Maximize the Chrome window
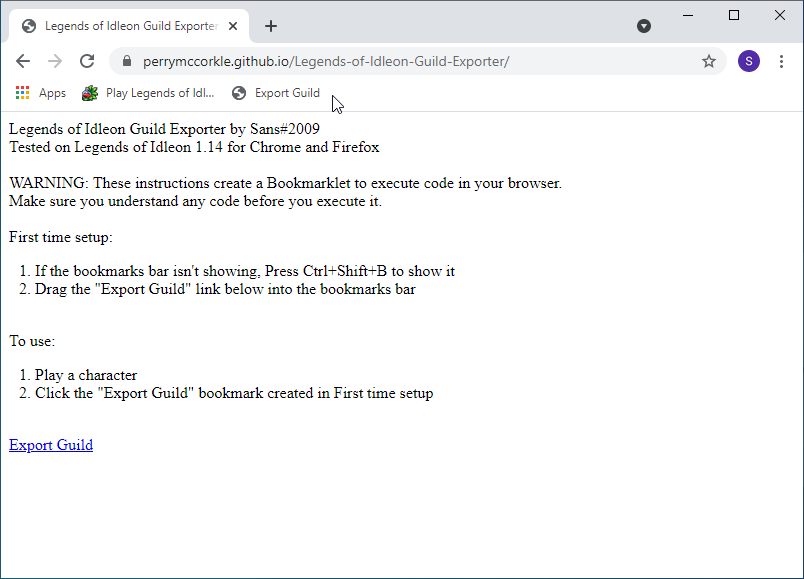804x579 pixels. point(734,15)
